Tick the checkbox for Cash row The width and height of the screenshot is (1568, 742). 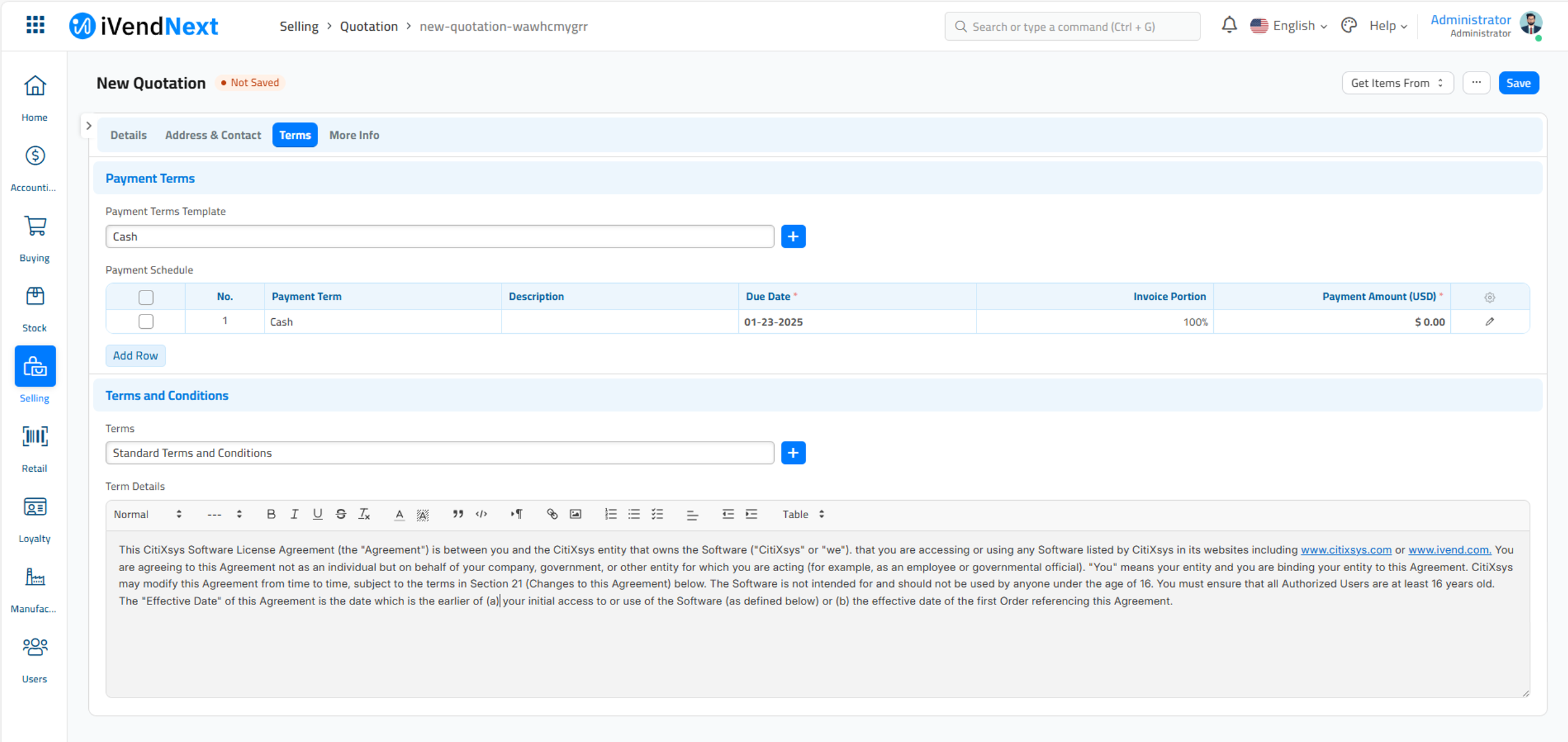146,321
